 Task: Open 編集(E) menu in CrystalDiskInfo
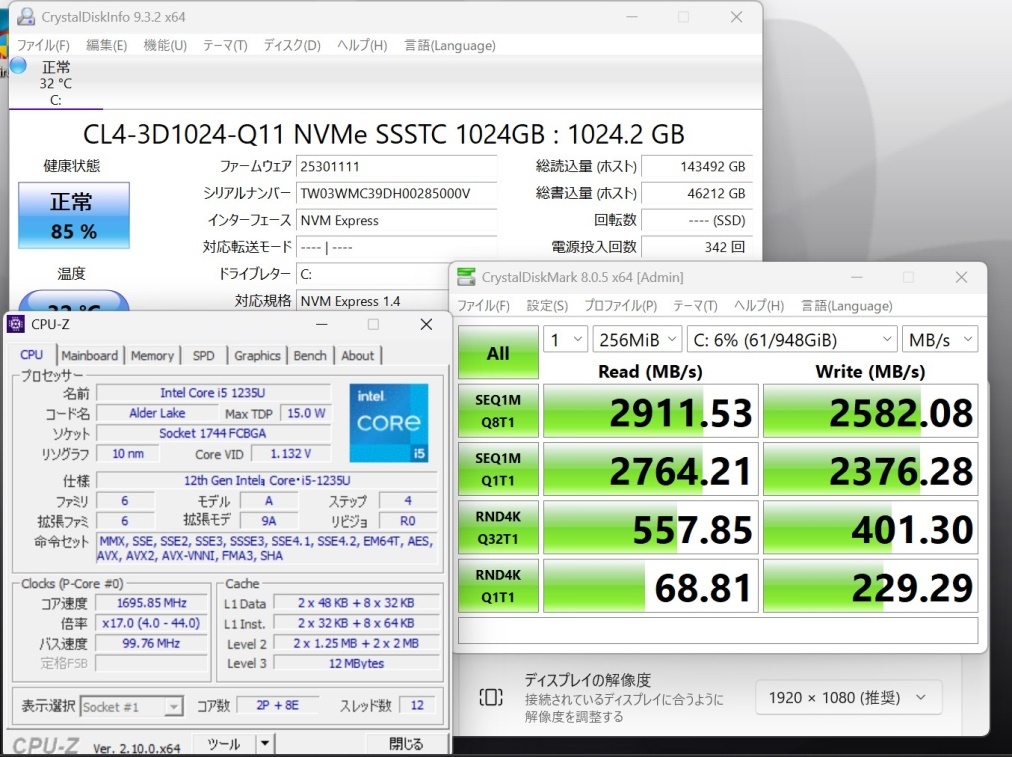106,45
